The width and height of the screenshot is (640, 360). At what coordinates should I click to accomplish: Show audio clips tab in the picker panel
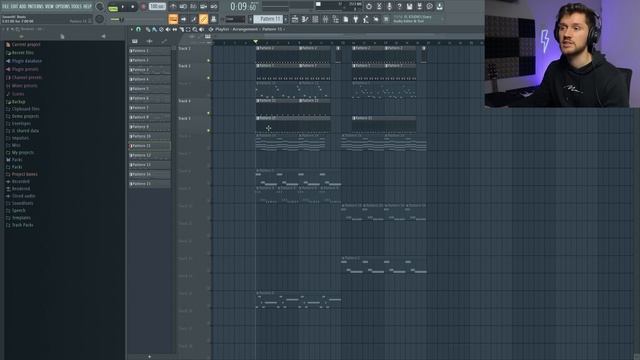pos(149,41)
